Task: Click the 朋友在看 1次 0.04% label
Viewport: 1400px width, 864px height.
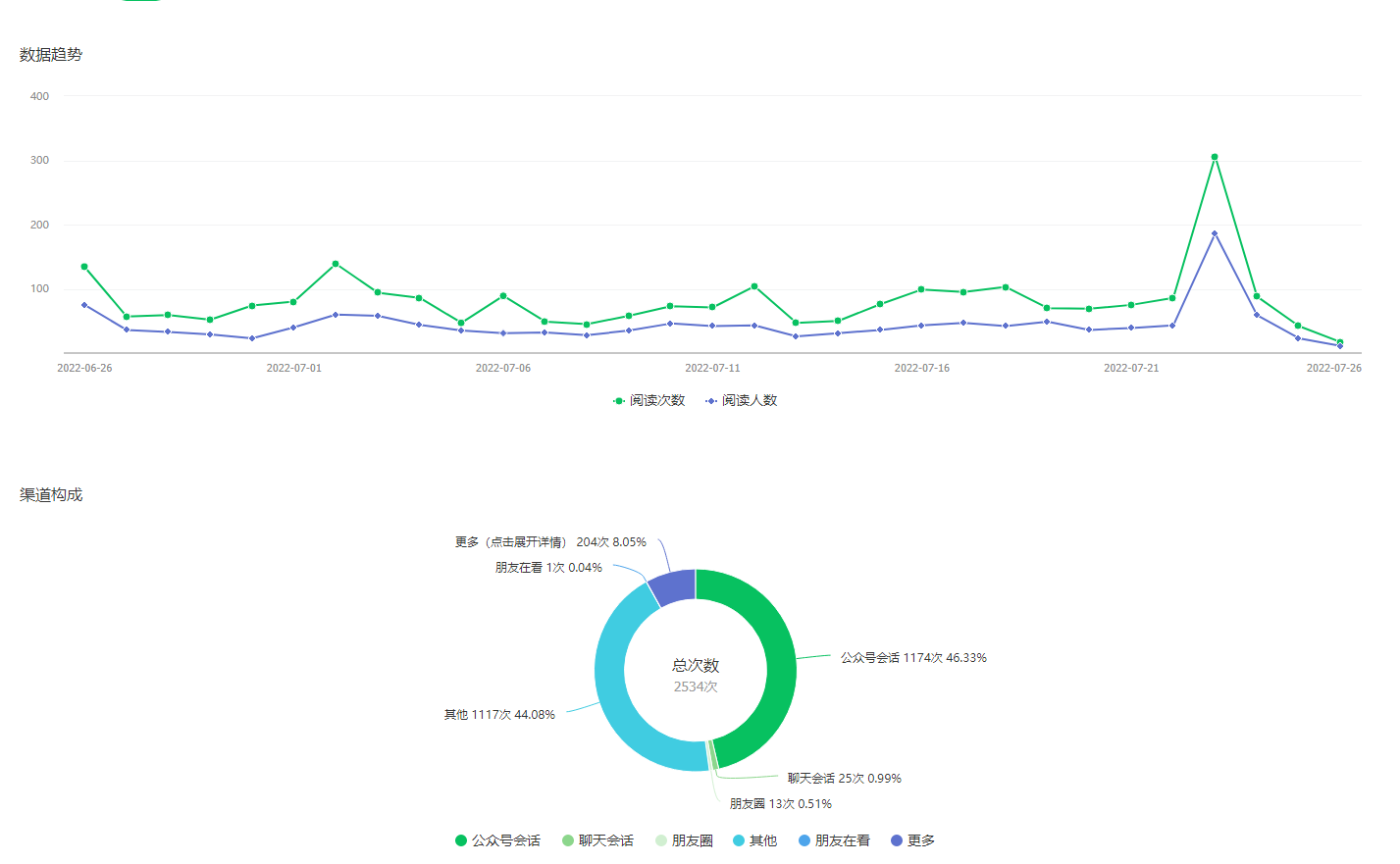Action: click(548, 568)
